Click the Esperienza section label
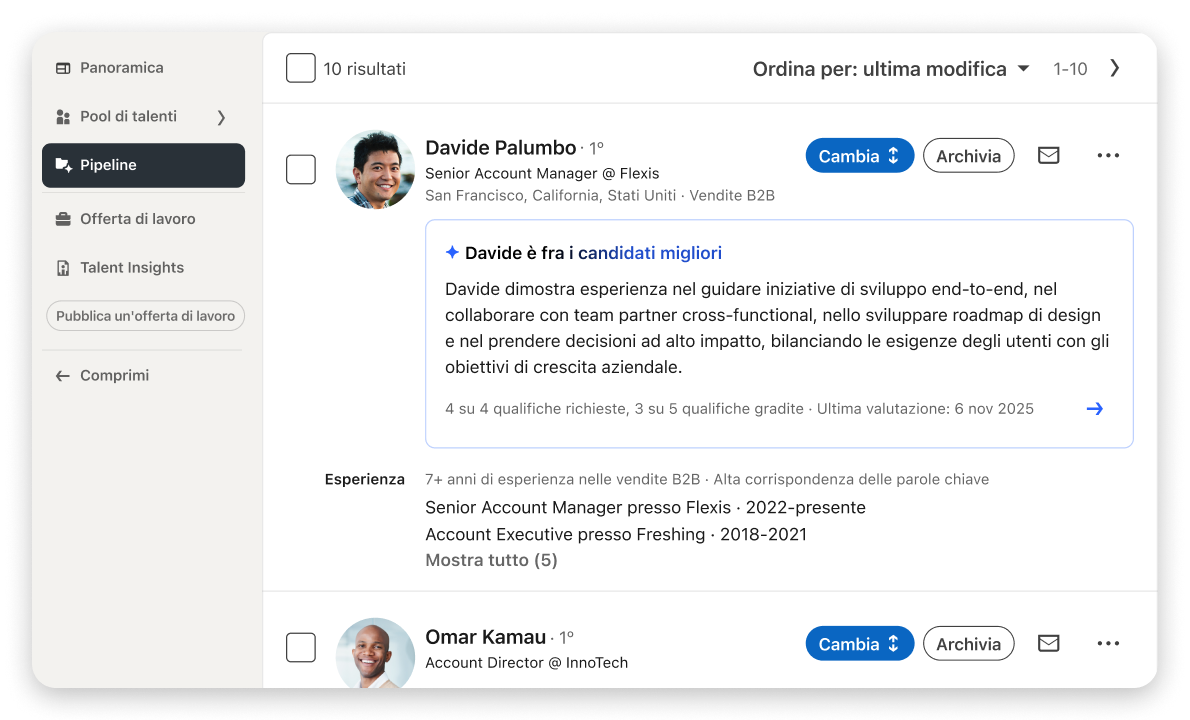 [x=364, y=479]
